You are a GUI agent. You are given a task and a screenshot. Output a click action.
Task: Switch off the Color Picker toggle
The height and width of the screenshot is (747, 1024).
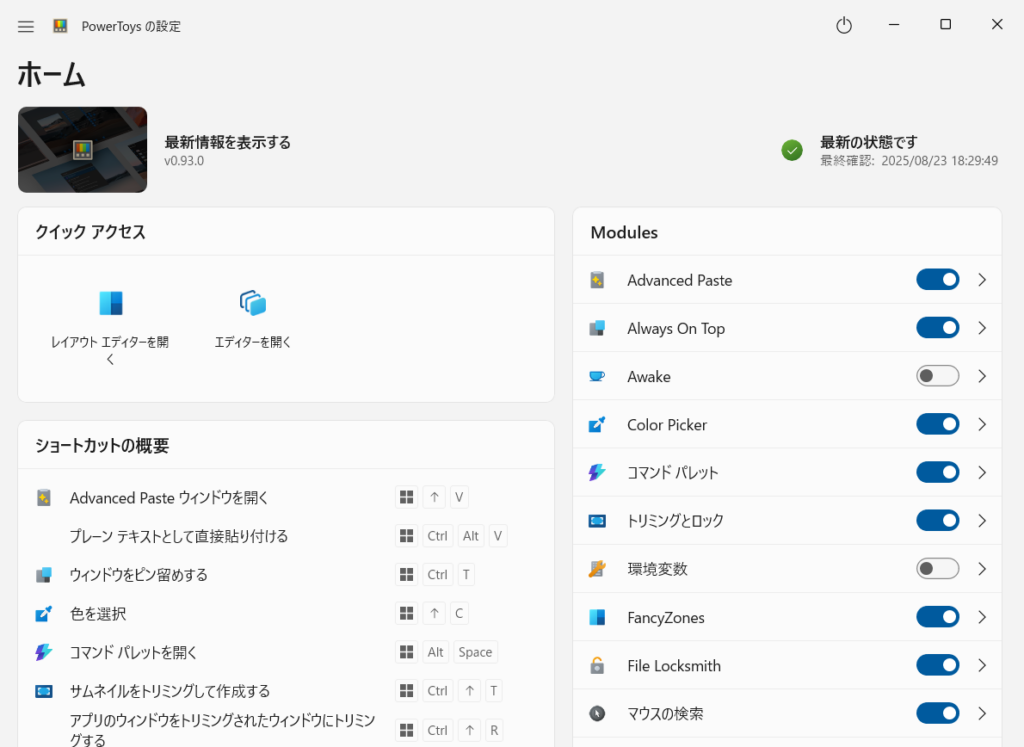click(937, 424)
